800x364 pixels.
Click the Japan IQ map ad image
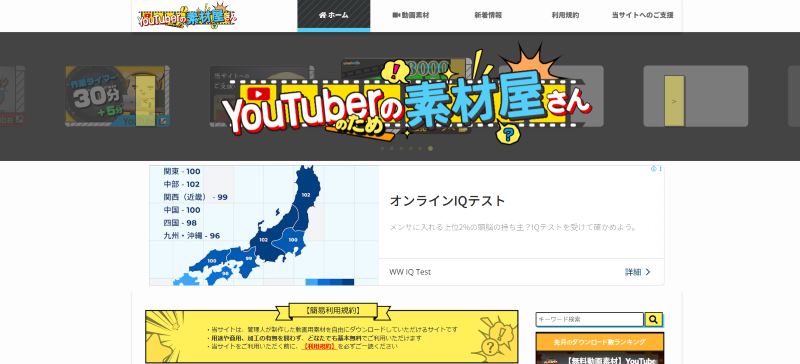click(x=264, y=225)
